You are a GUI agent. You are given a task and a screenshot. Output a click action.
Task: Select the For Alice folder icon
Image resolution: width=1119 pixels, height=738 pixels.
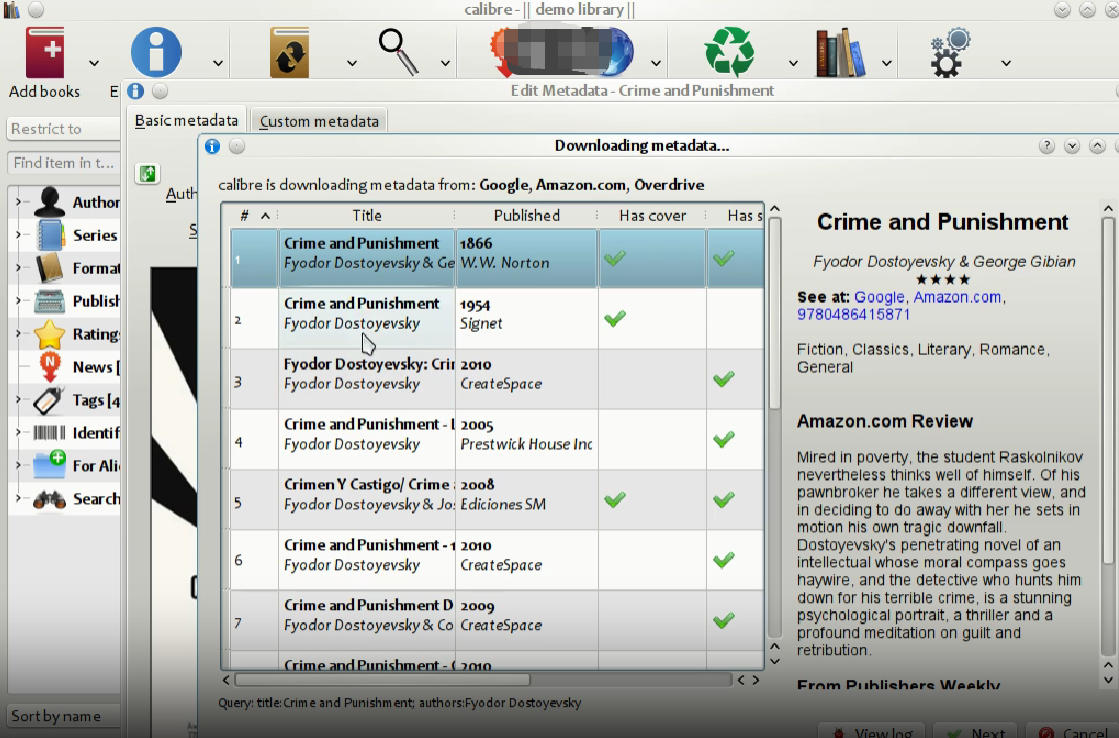[x=49, y=465]
